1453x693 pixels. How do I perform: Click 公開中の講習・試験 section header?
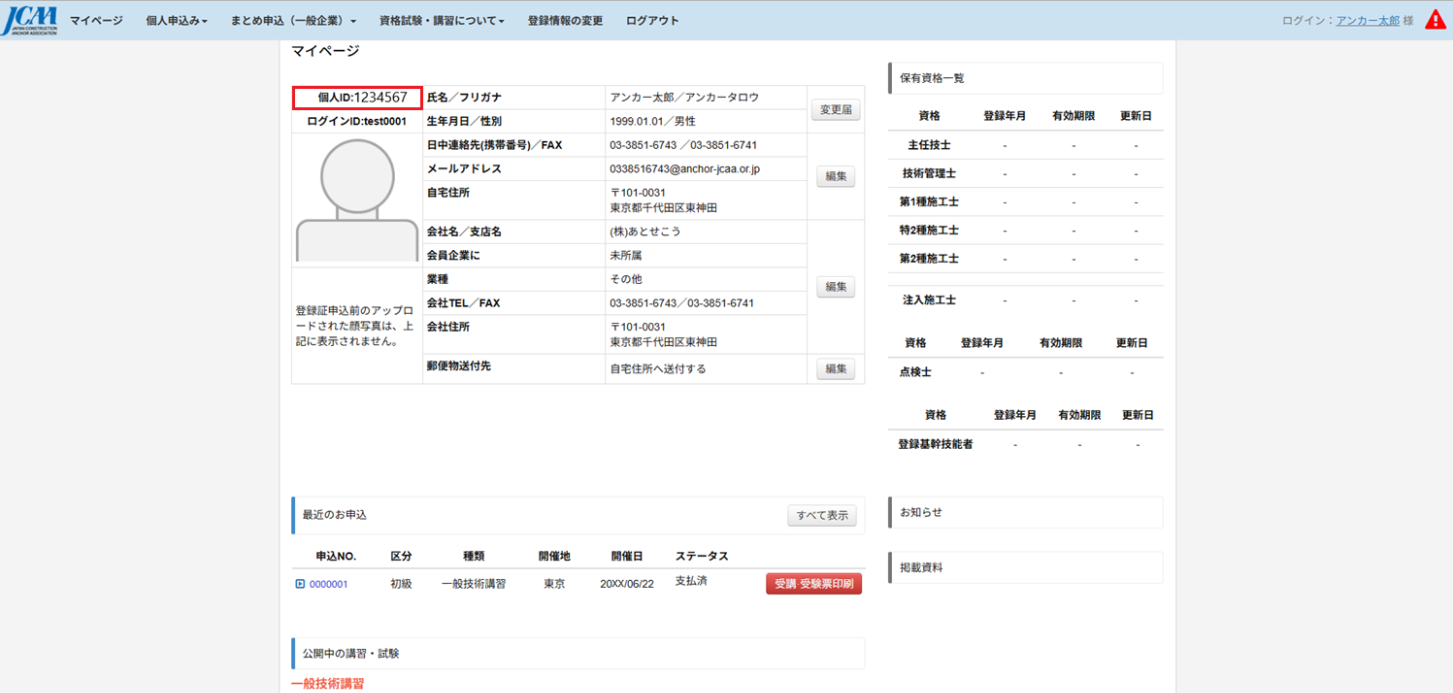[577, 653]
